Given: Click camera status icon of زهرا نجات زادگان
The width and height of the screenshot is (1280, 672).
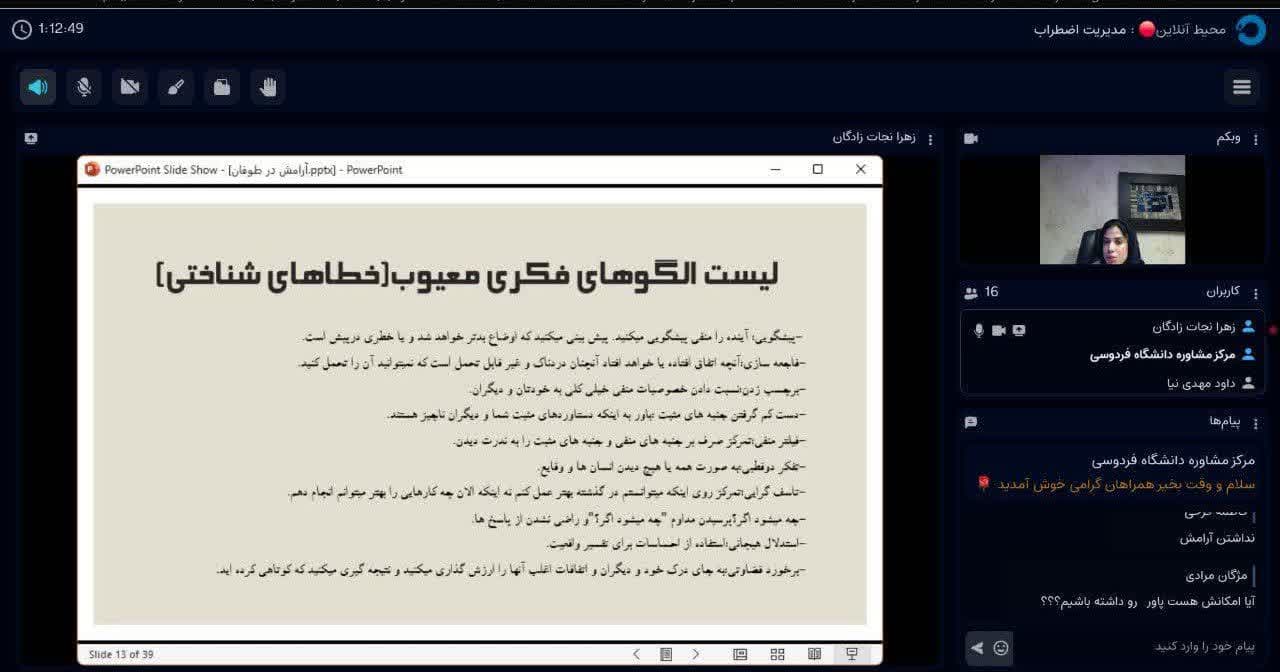Looking at the screenshot, I should pyautogui.click(x=999, y=330).
